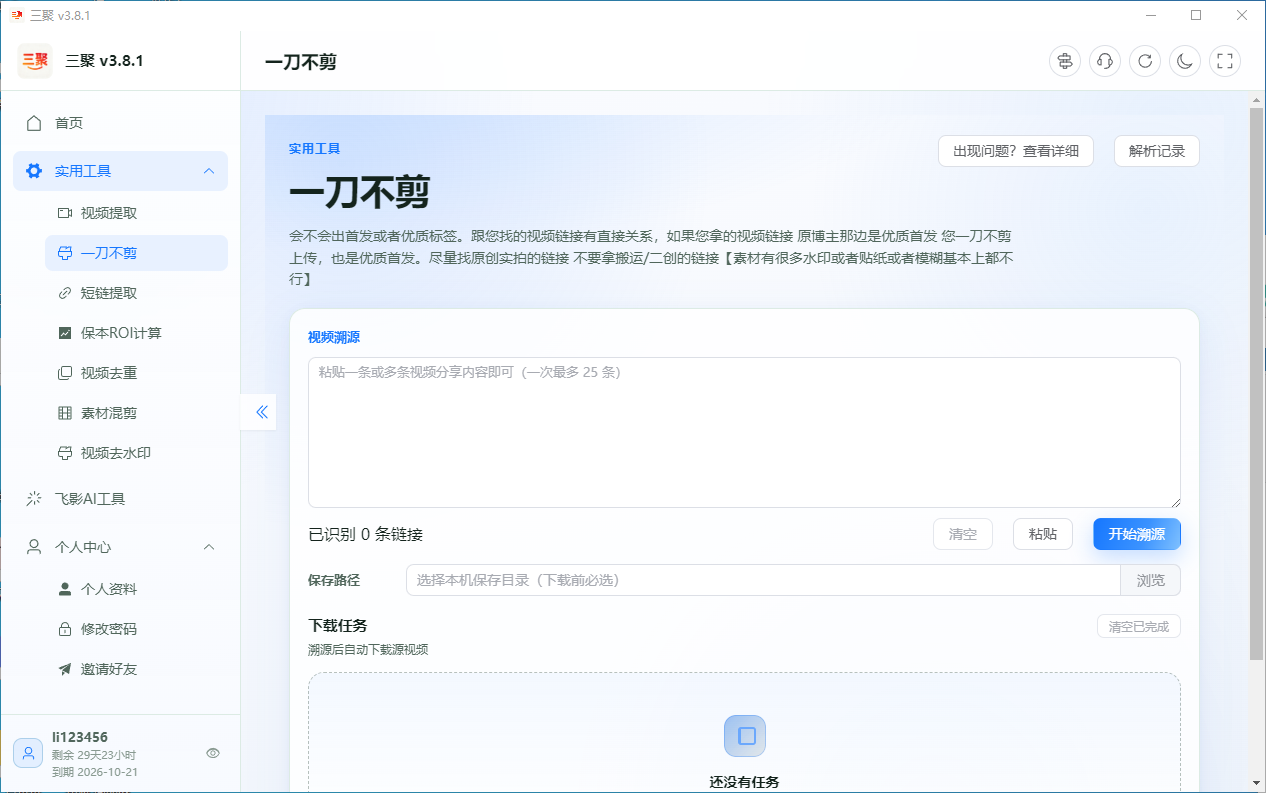The width and height of the screenshot is (1266, 793).
Task: Collapse the sidebar with double chevron
Action: [x=262, y=412]
